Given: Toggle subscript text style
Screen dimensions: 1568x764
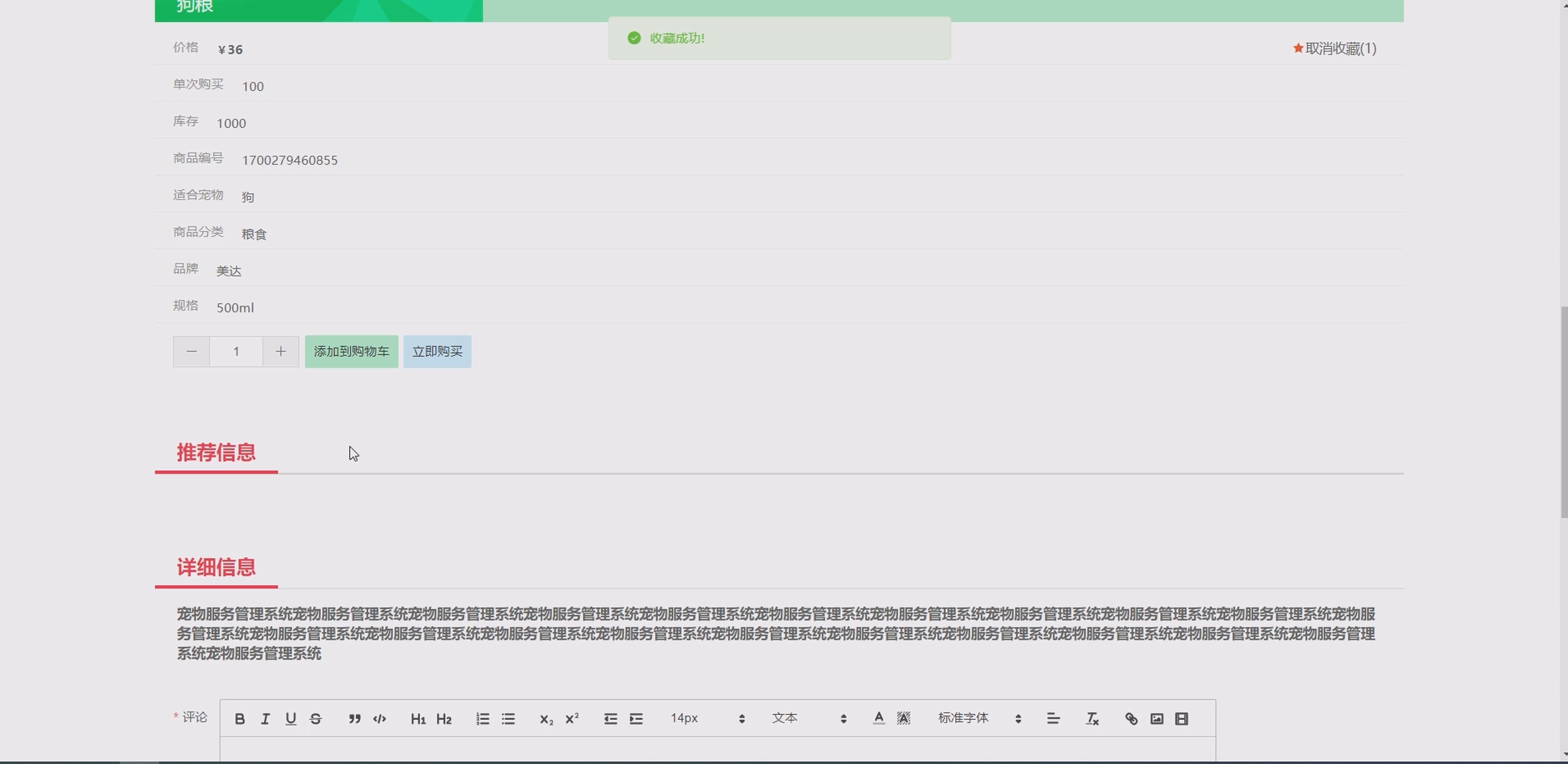Looking at the screenshot, I should [x=546, y=719].
